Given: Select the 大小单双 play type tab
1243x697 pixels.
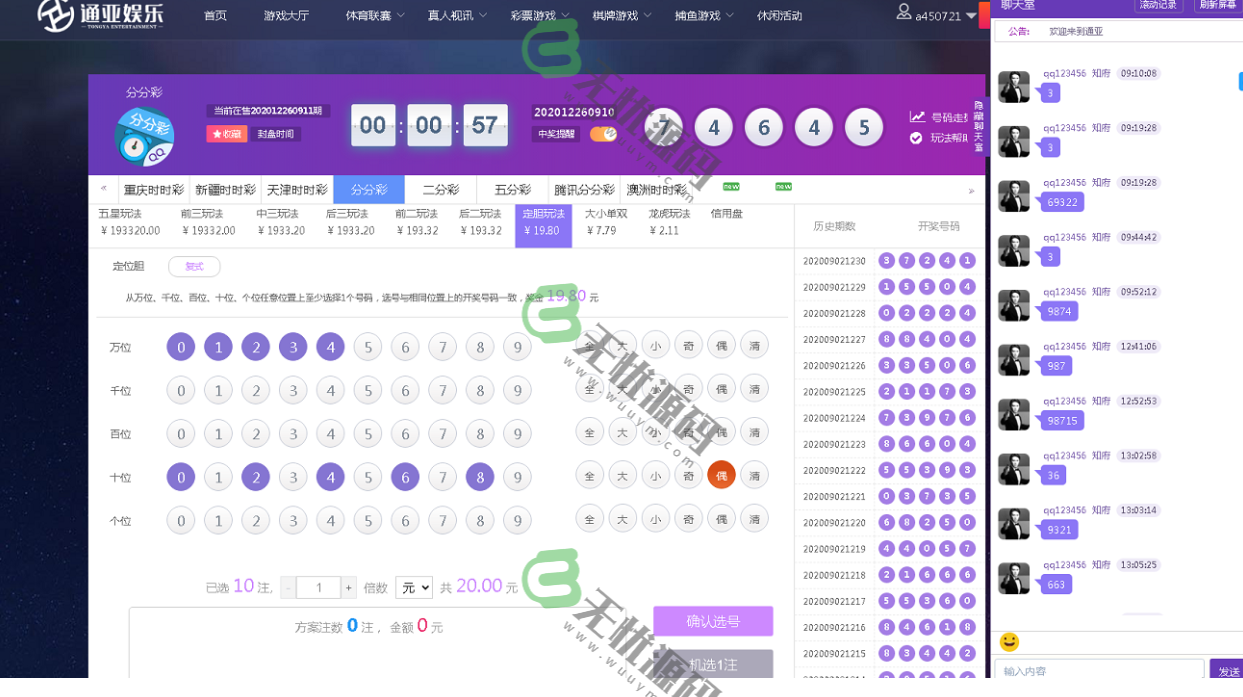Looking at the screenshot, I should click(x=606, y=222).
